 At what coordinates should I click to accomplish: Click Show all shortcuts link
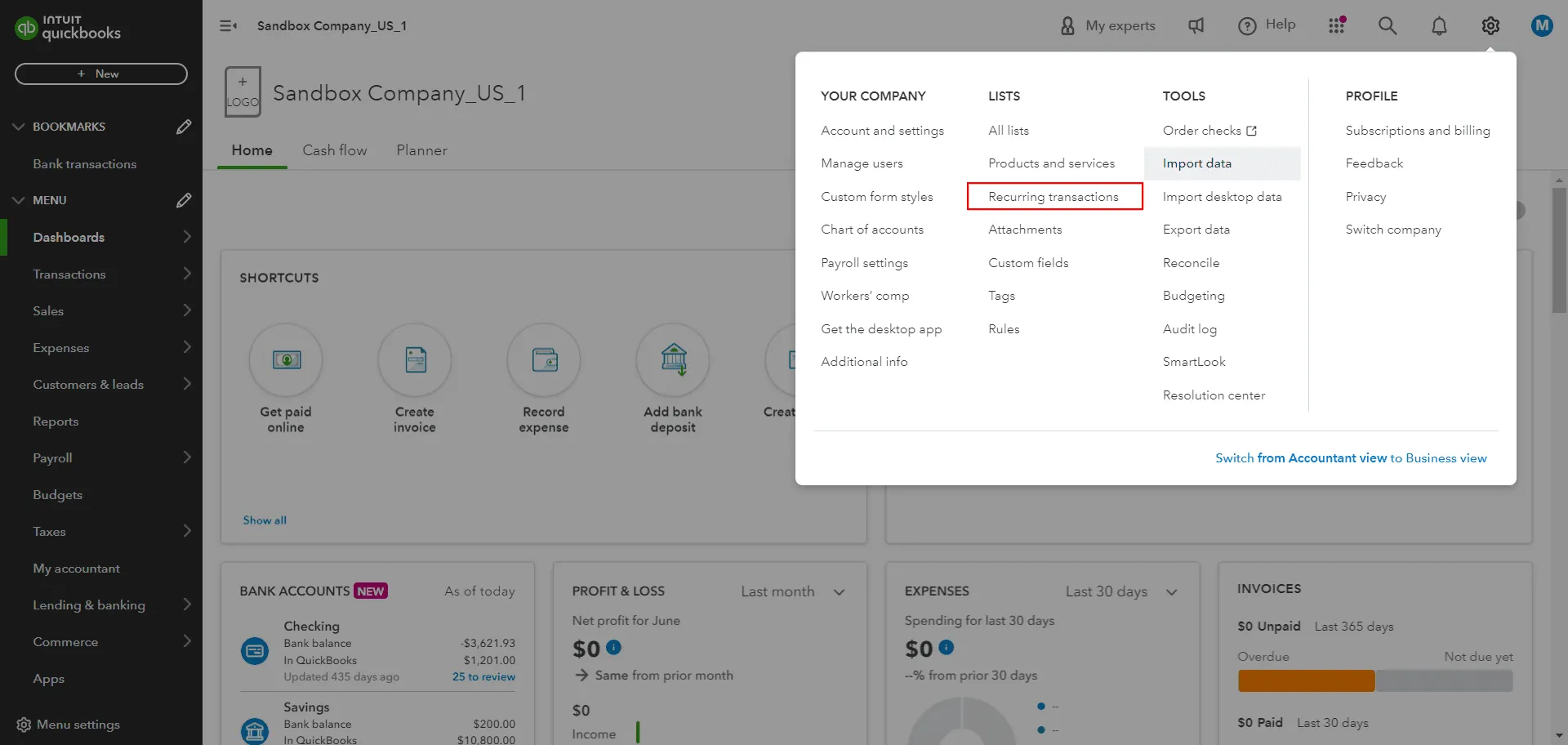point(265,520)
